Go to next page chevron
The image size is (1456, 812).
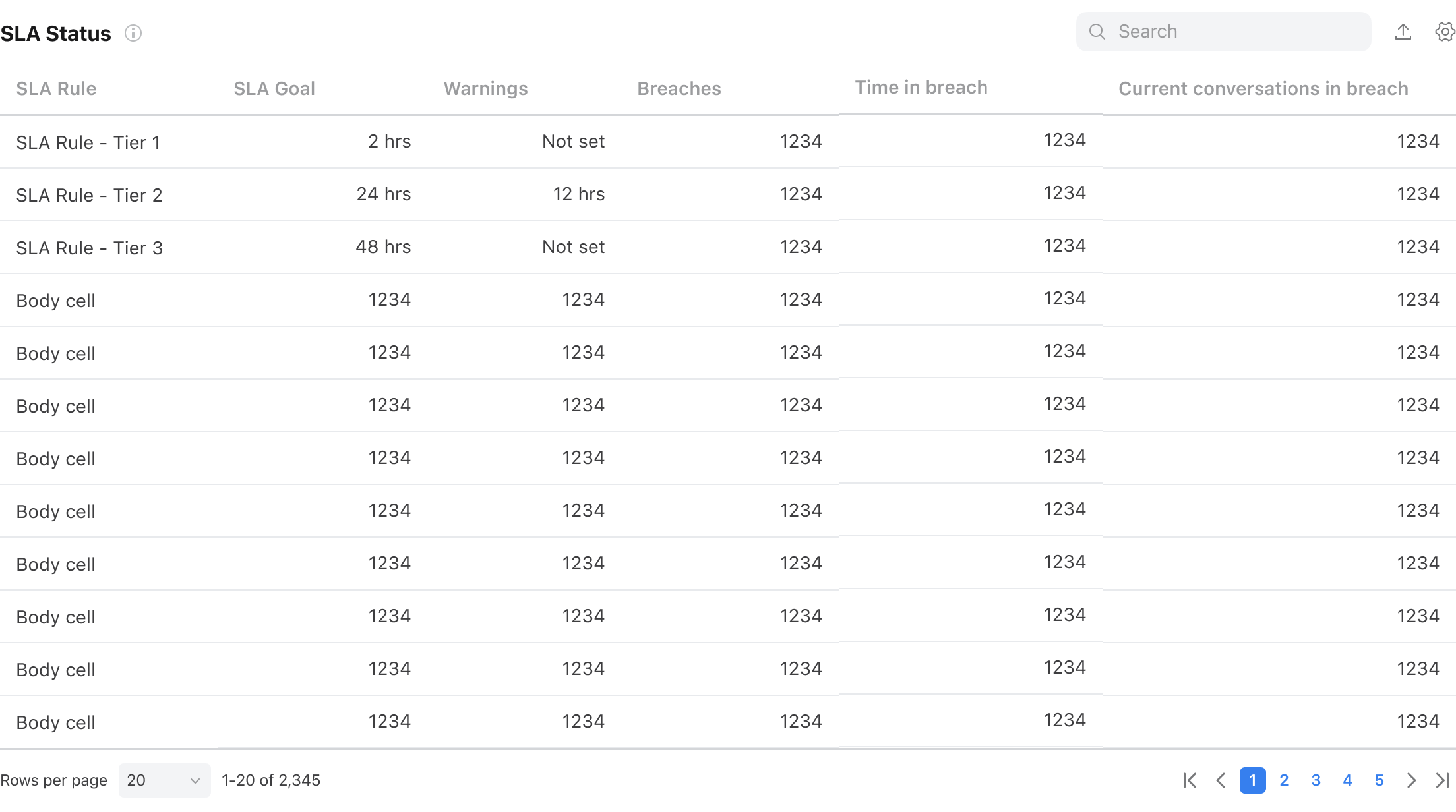[x=1411, y=780]
